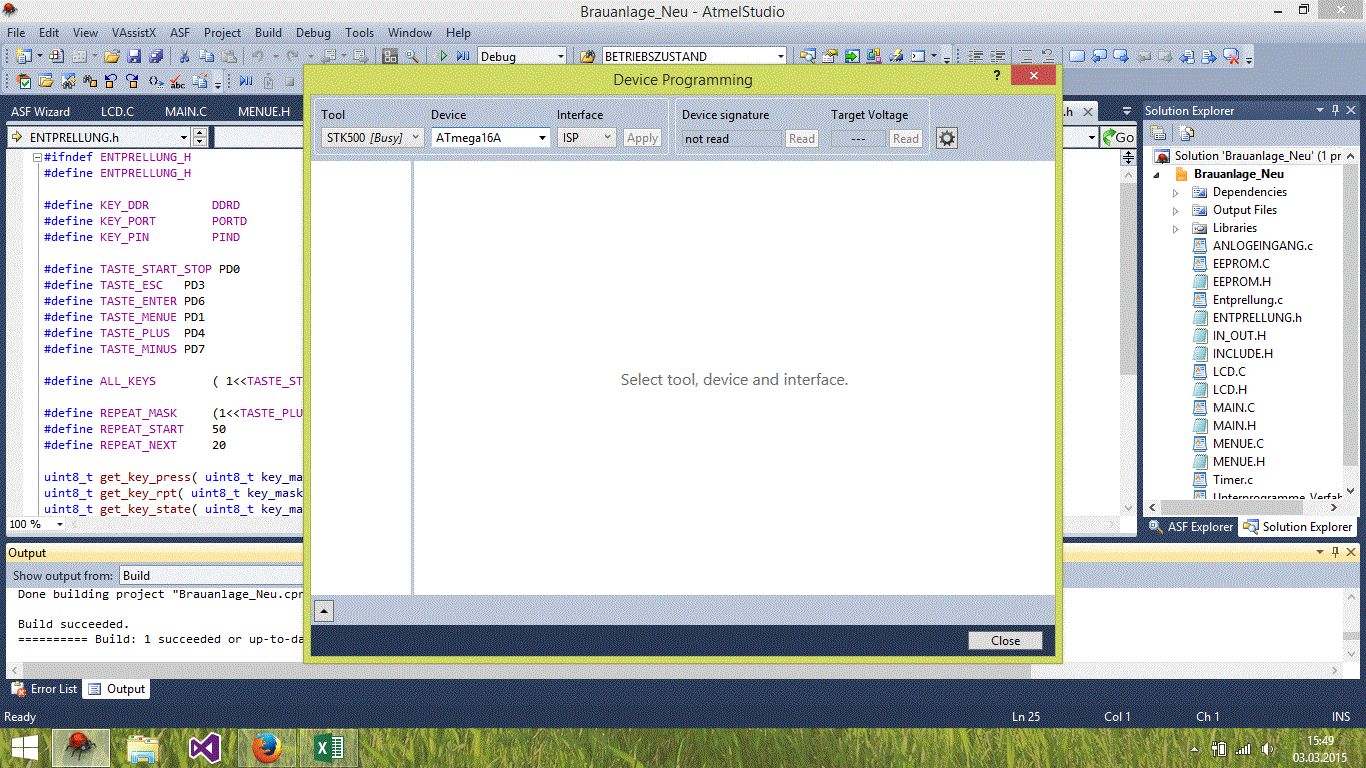Collapse the #ifndef ENTPRELLUNG_H code region
This screenshot has height=768, width=1366.
tap(37, 157)
